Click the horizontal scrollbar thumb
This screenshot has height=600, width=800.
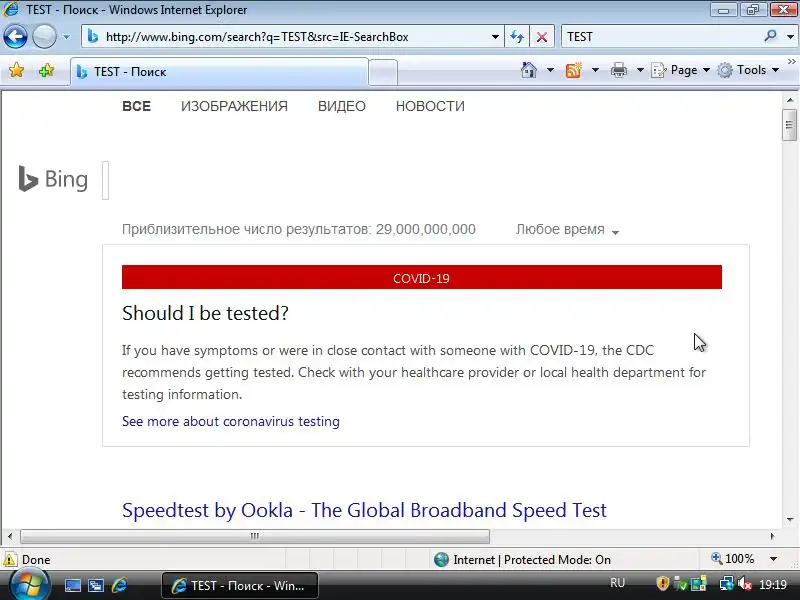point(255,536)
